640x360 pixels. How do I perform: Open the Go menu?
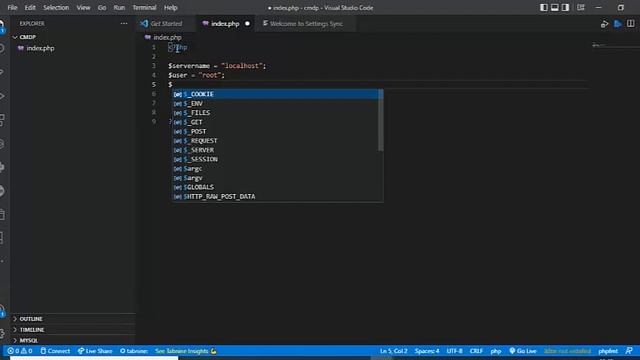pos(102,7)
